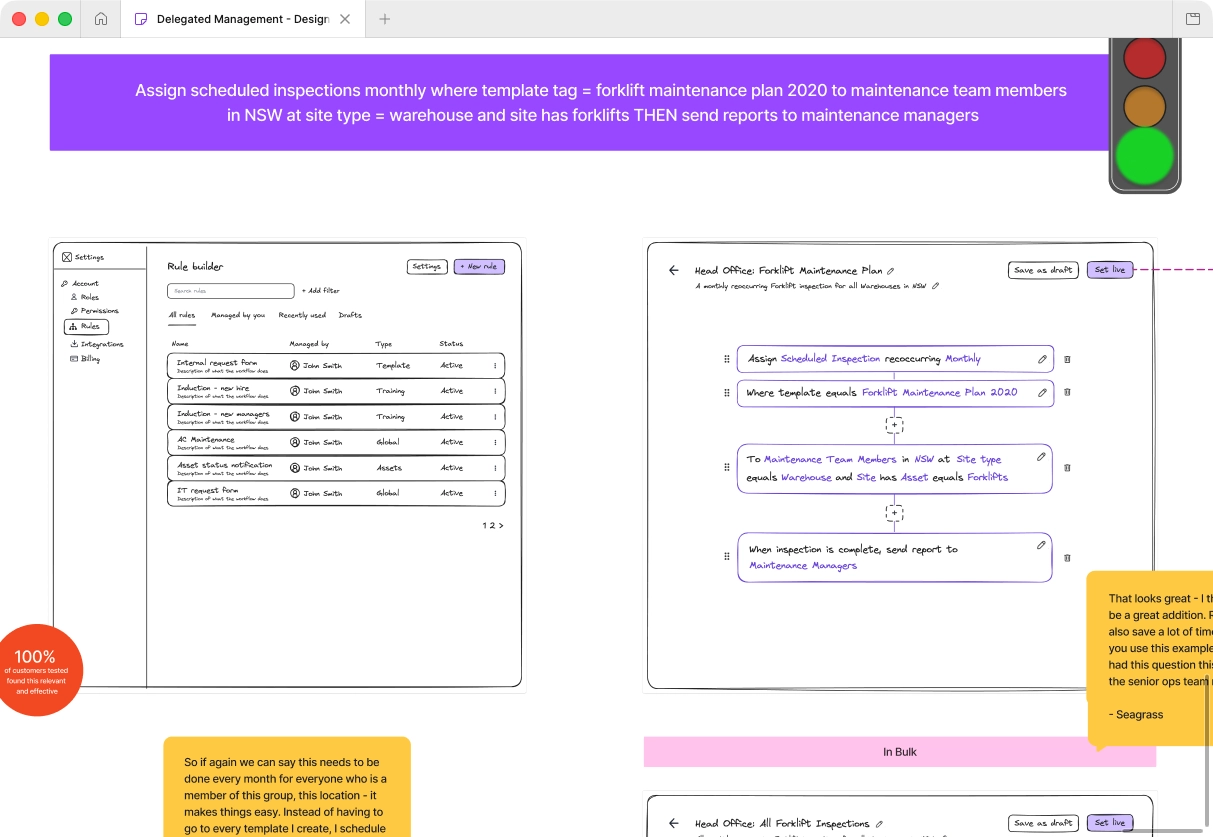This screenshot has height=837, width=1213.
Task: Click pencil icon on Assign Scheduled Inspection row
Action: click(x=1042, y=359)
